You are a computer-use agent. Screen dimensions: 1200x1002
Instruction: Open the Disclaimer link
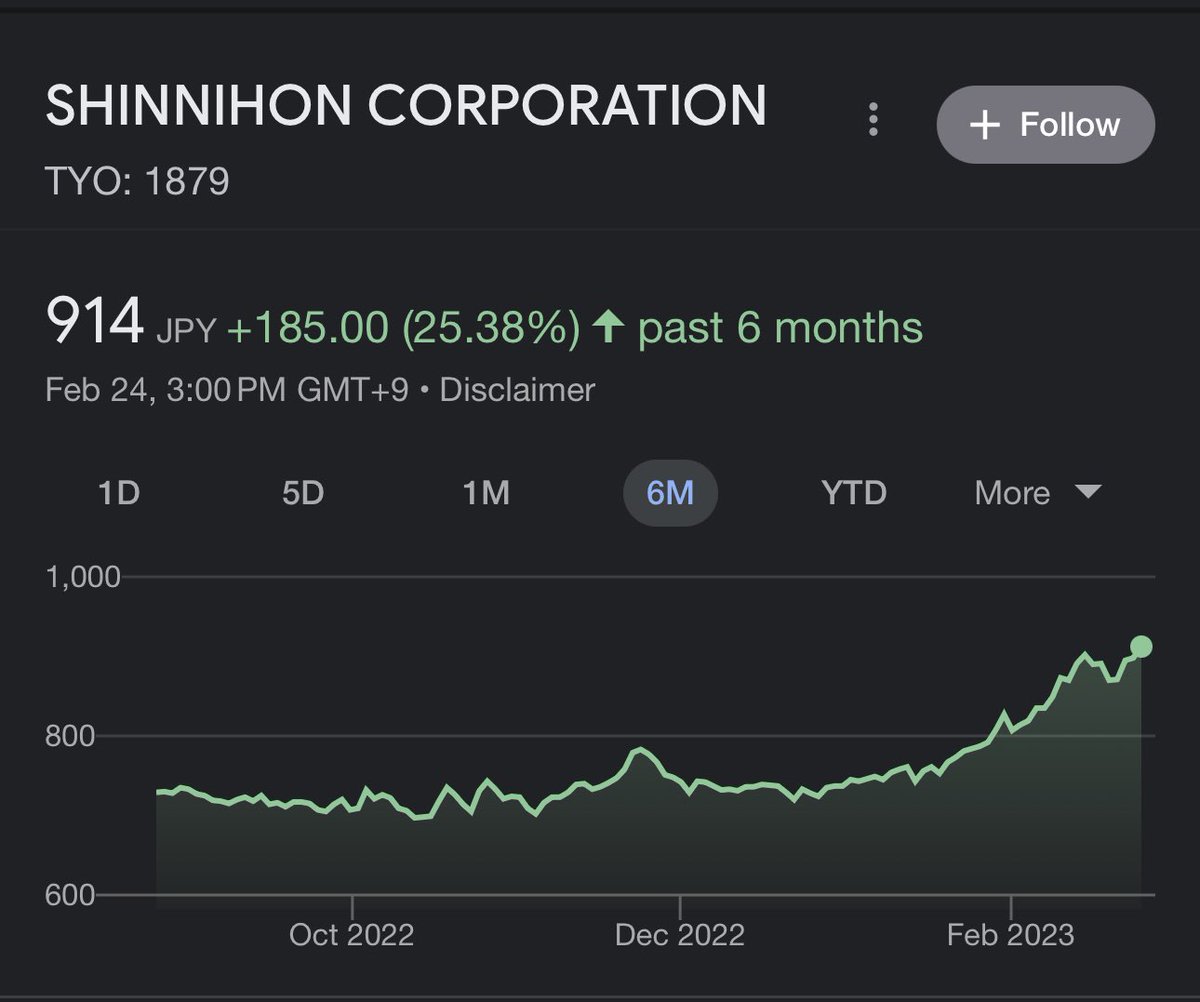pos(517,389)
